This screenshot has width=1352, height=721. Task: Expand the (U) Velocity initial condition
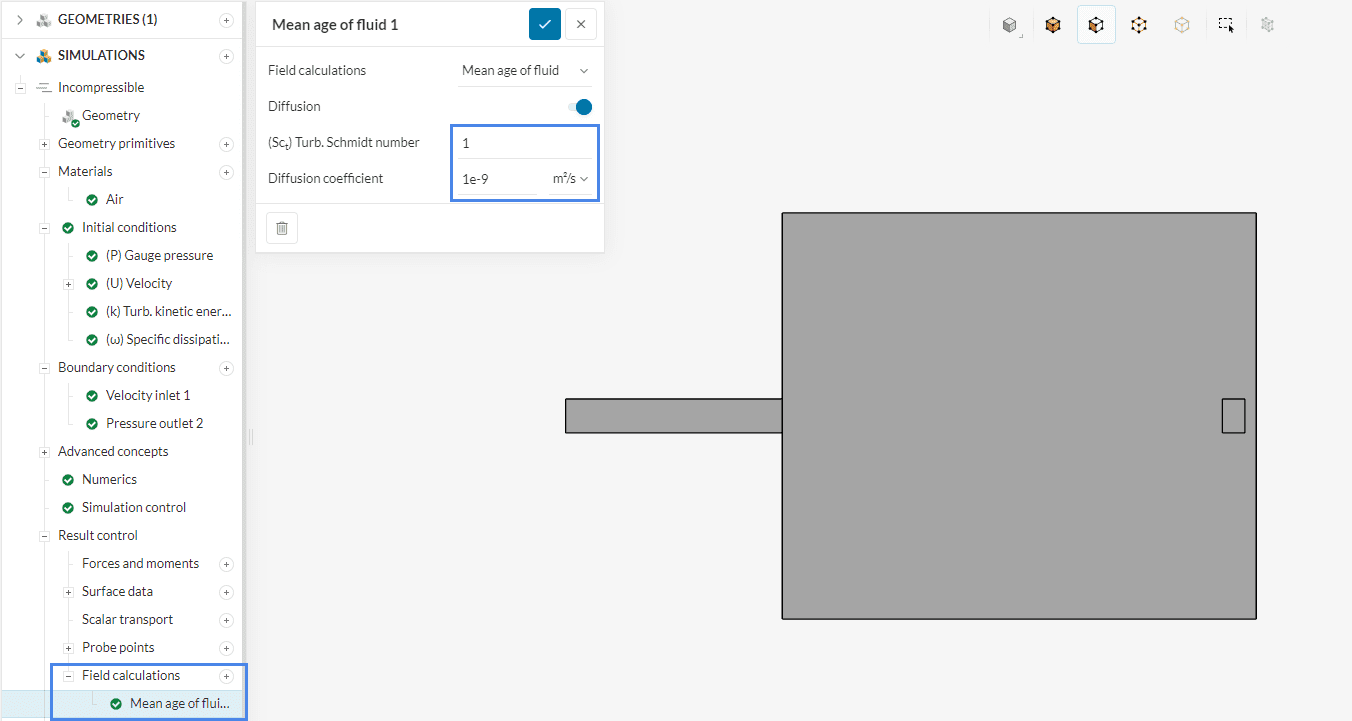point(68,284)
